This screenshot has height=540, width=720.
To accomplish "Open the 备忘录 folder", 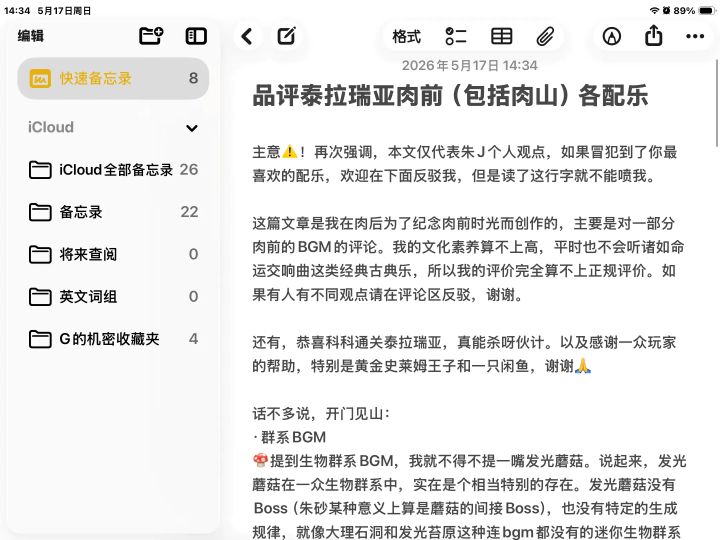I will pos(113,212).
